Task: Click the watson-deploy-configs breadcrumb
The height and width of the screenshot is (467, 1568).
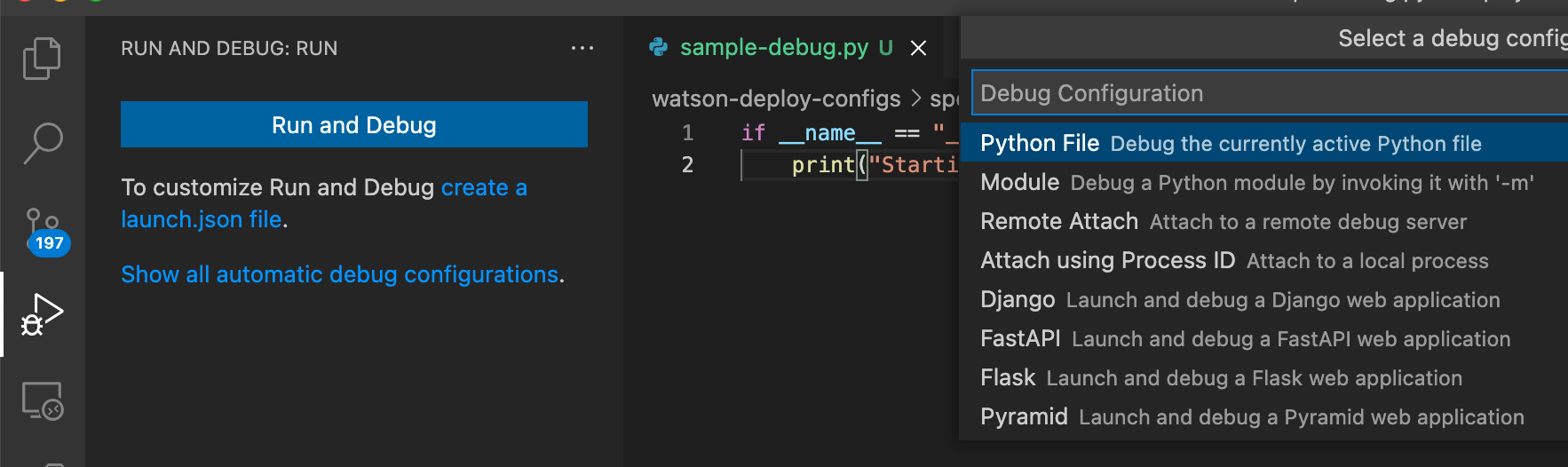Action: click(776, 99)
